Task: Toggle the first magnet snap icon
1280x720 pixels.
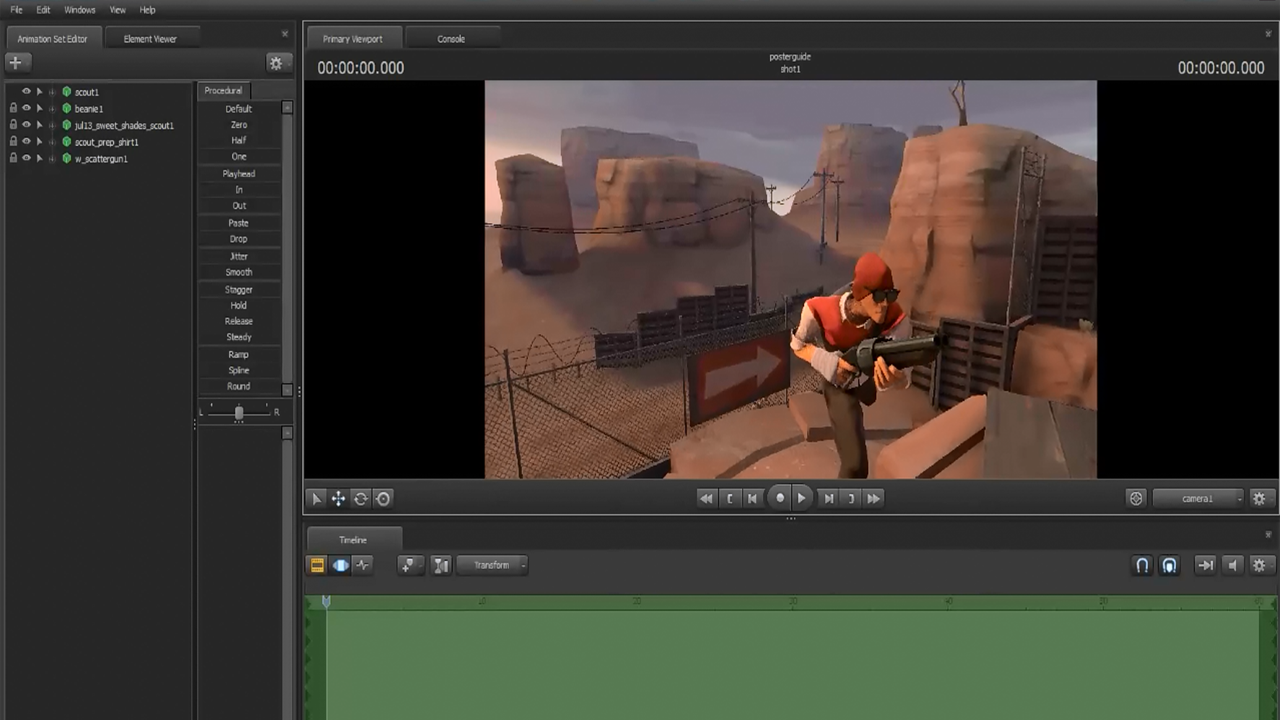Action: tap(1142, 565)
